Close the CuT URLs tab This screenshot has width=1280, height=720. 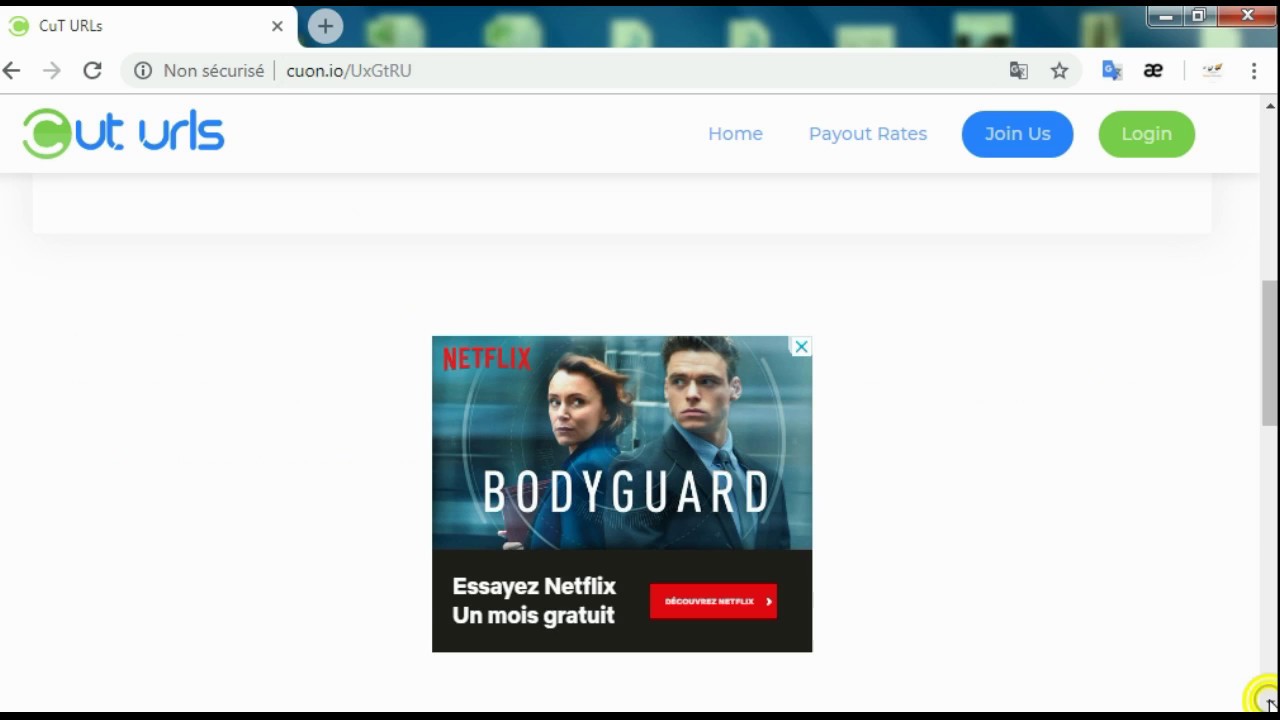pyautogui.click(x=277, y=26)
